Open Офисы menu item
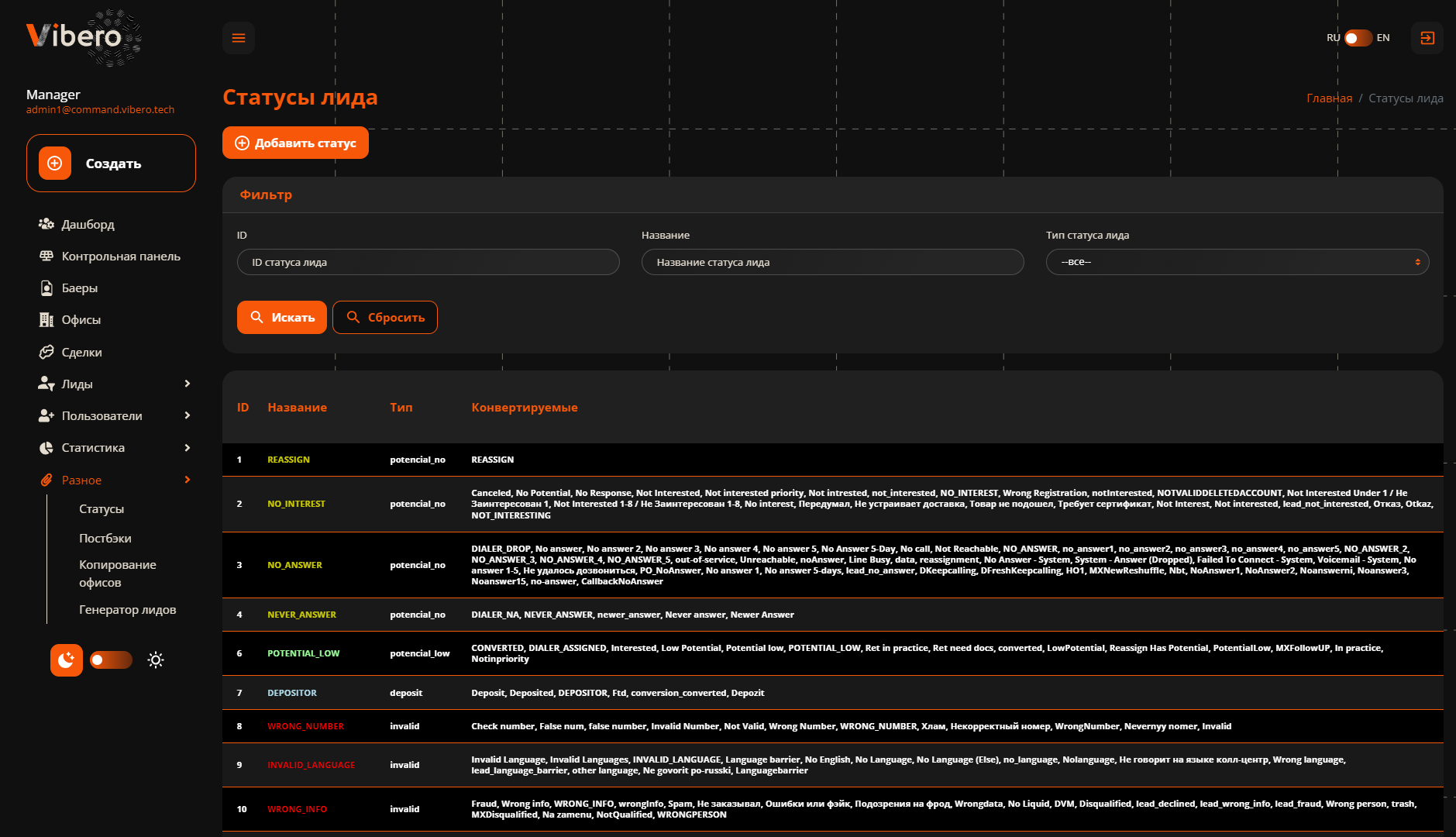 click(81, 319)
